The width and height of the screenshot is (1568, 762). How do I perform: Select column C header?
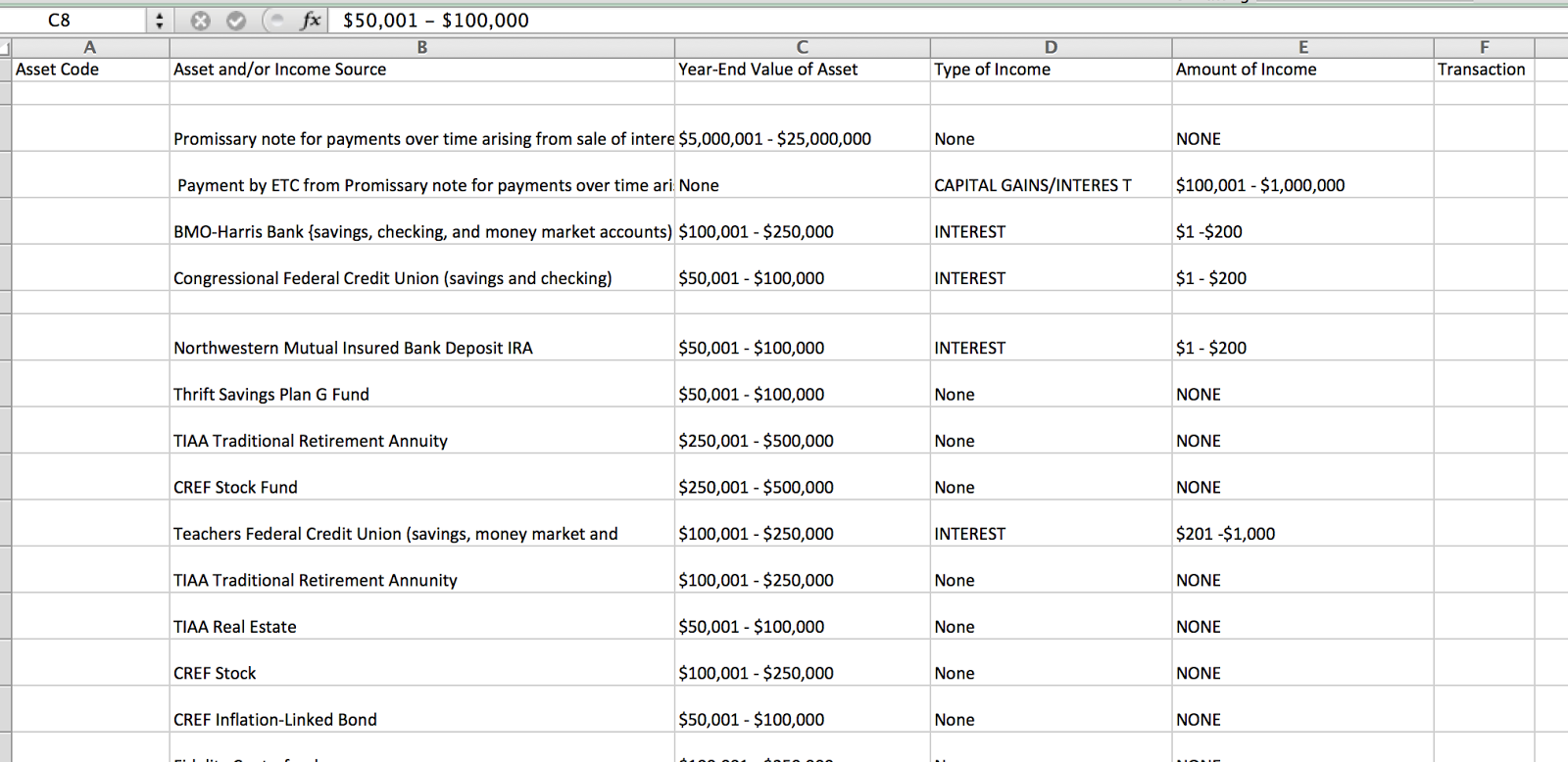[803, 47]
